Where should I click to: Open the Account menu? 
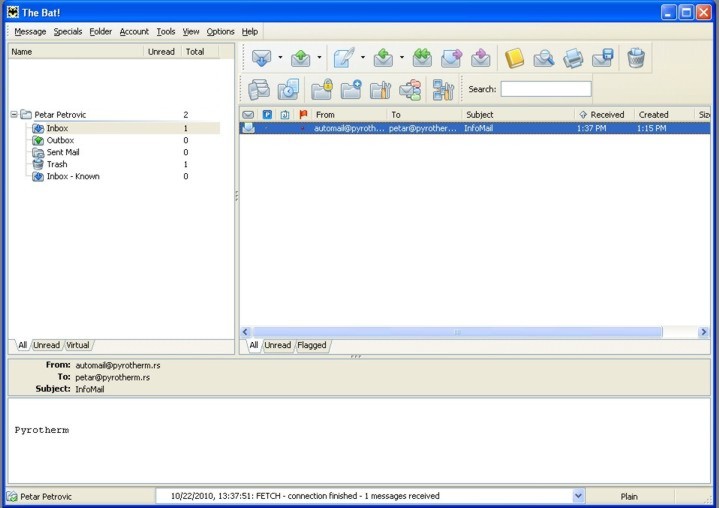134,32
